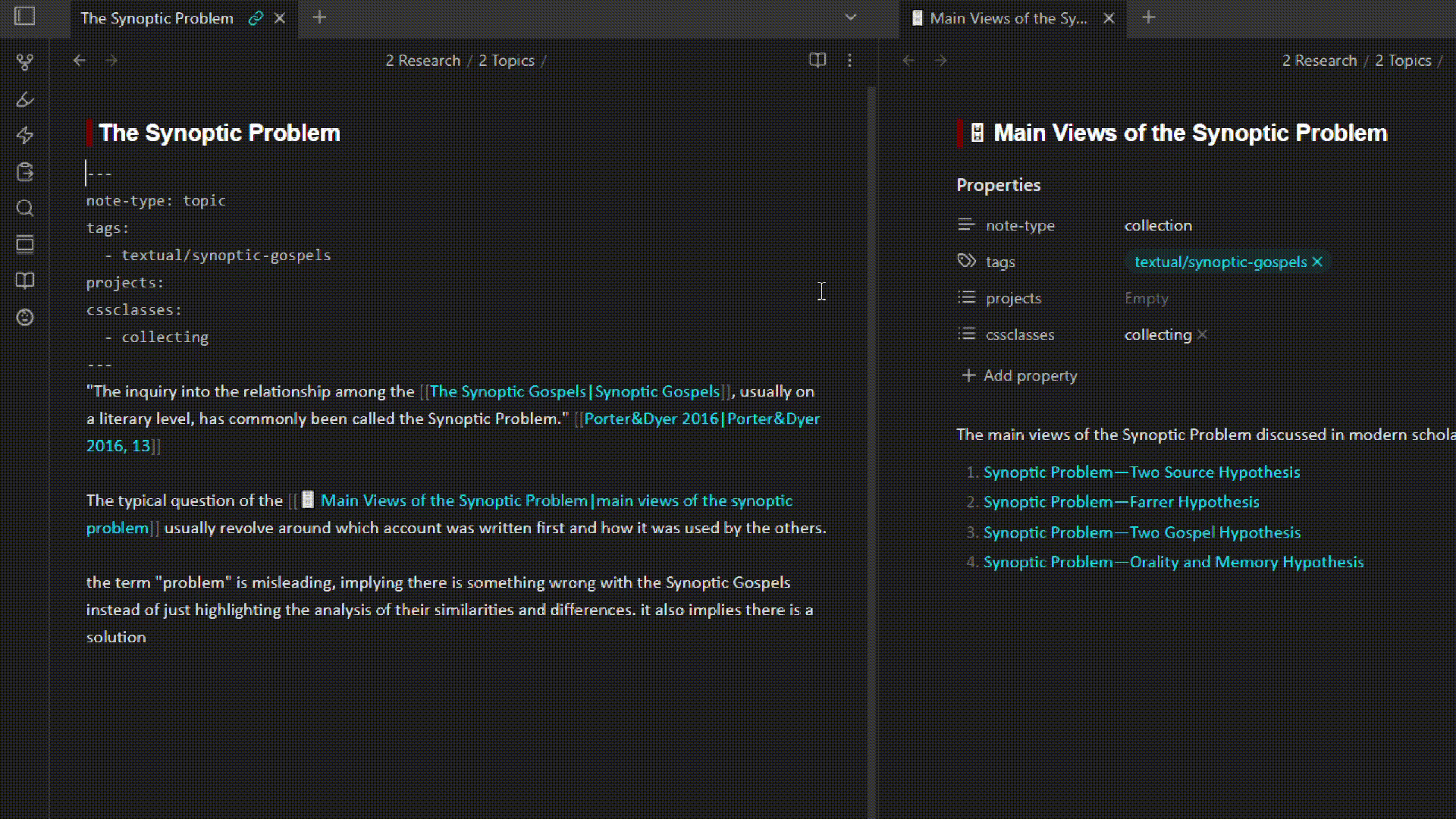Viewport: 1456px width, 819px height.
Task: Open Synoptic Problem—Farrer Hypothesis link
Action: coord(1121,501)
